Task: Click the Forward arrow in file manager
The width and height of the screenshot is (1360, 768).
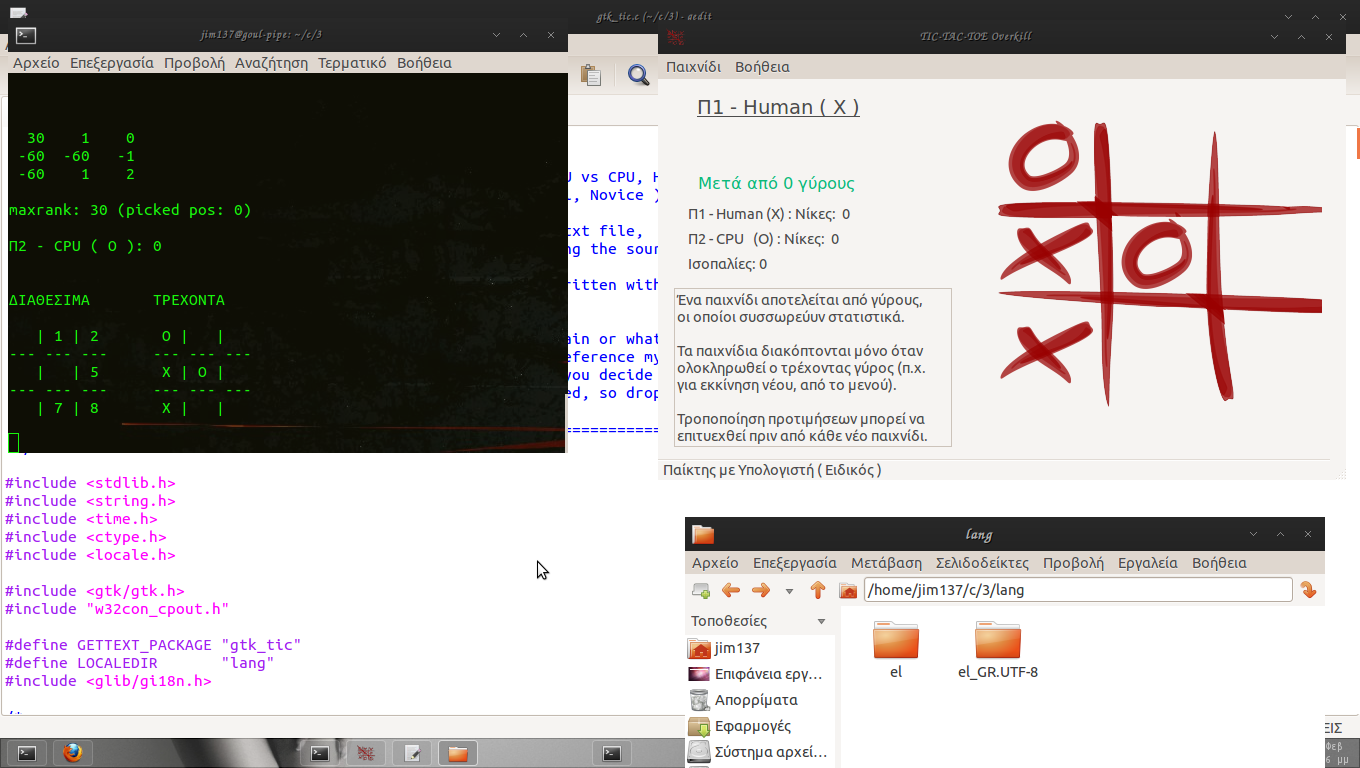Action: pyautogui.click(x=761, y=590)
